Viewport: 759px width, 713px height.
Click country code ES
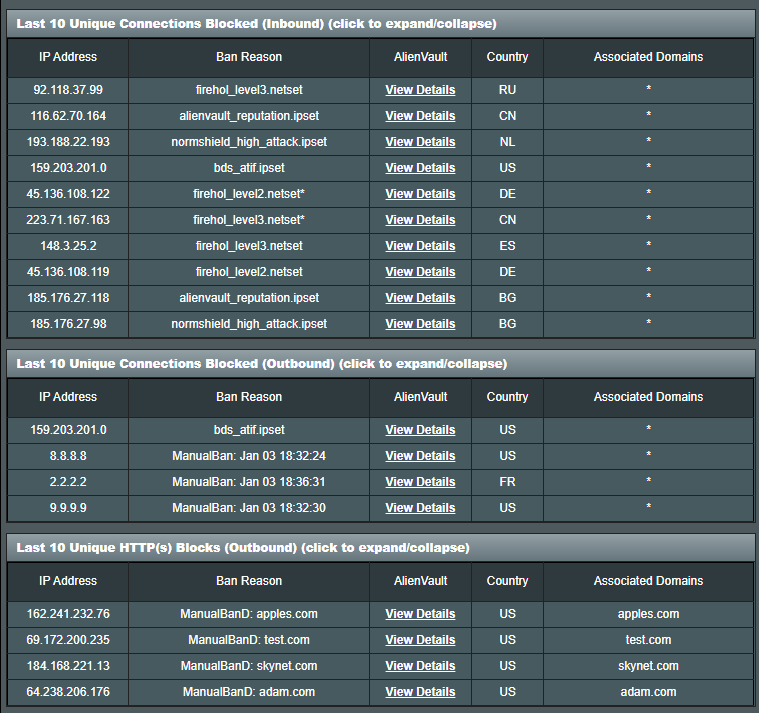507,246
